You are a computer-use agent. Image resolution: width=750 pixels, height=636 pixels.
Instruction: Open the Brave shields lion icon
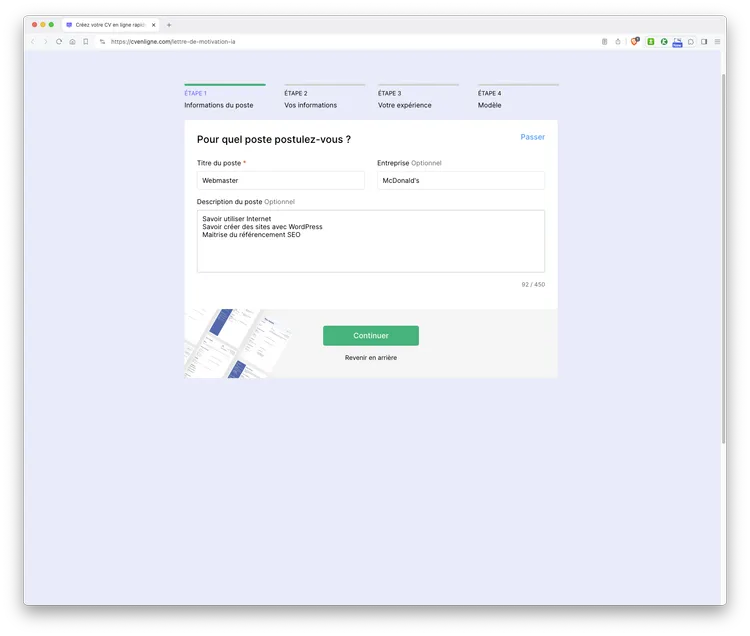(635, 42)
